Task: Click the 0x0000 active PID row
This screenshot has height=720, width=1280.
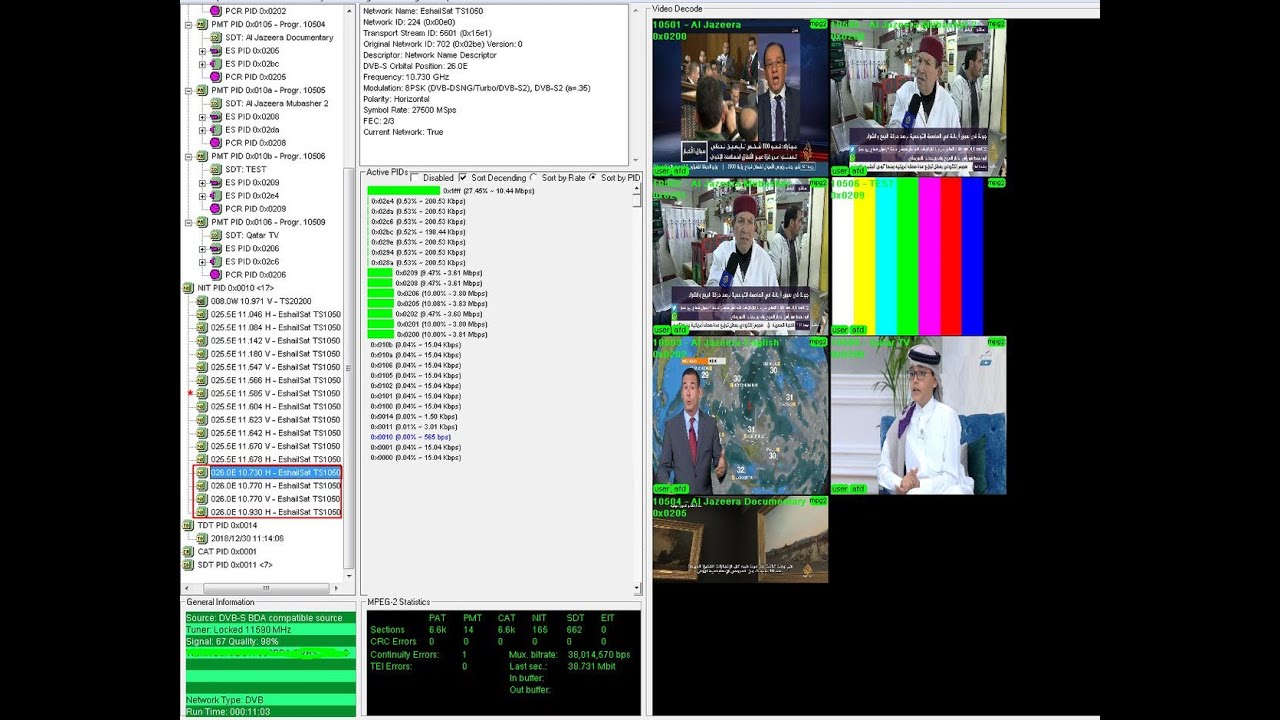Action: (x=416, y=457)
